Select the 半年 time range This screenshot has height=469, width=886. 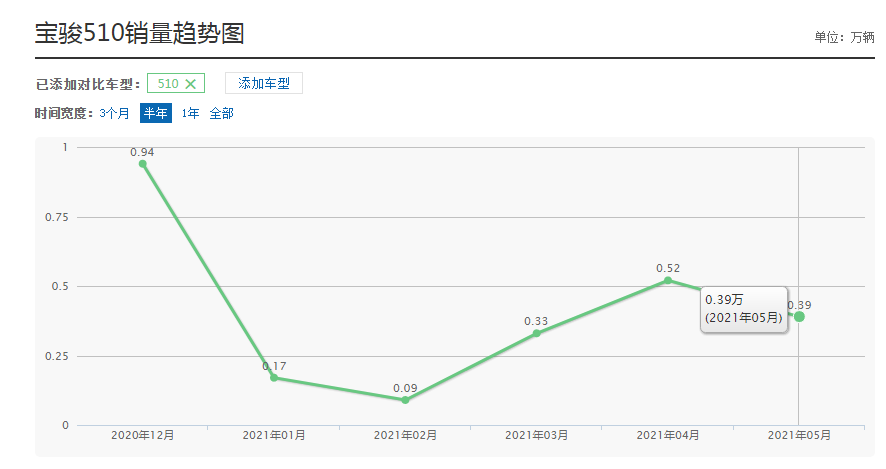pyautogui.click(x=156, y=113)
